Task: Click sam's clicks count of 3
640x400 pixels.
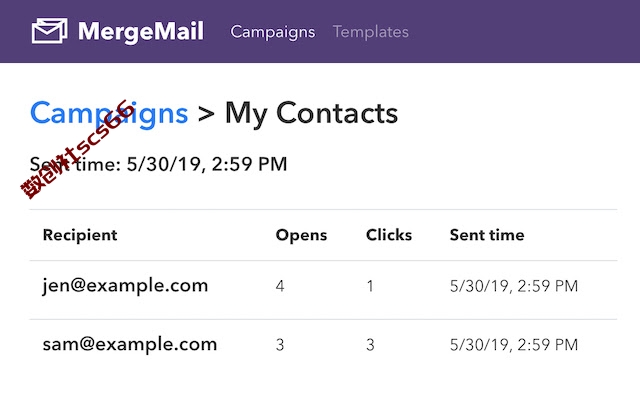Action: (x=370, y=345)
